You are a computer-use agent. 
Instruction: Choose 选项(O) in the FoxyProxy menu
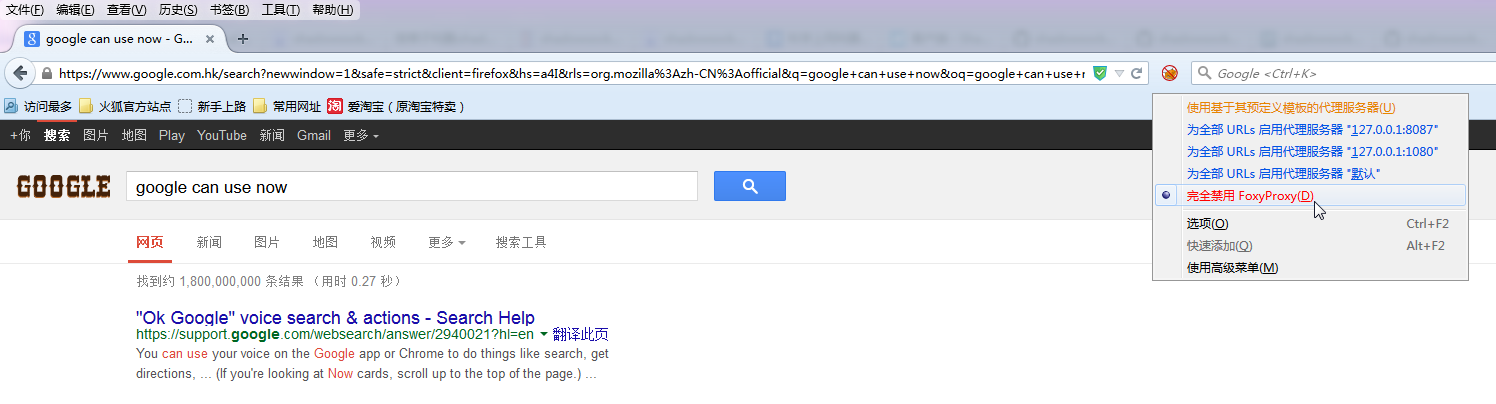pyautogui.click(x=1207, y=224)
